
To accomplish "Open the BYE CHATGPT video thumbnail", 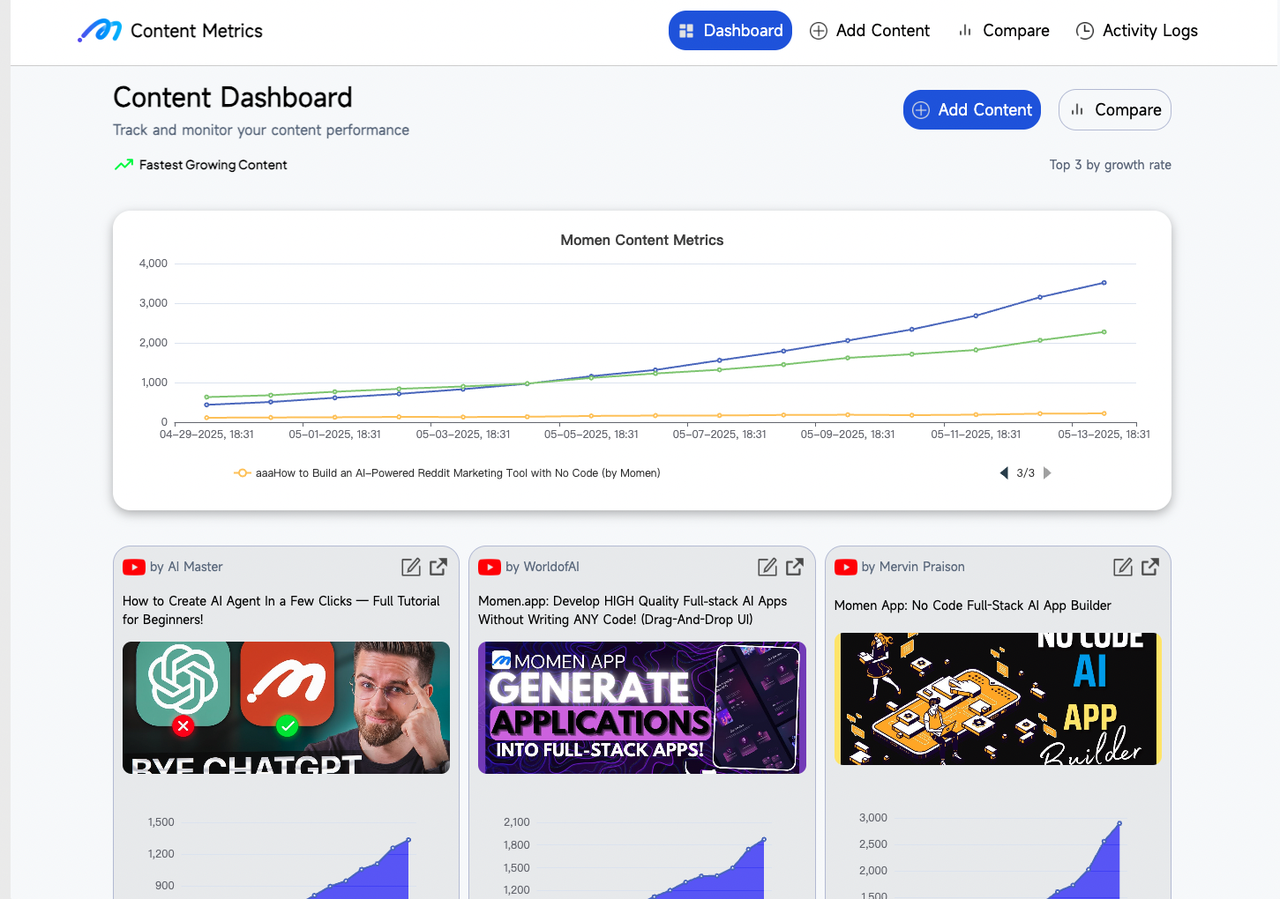I will pyautogui.click(x=286, y=707).
